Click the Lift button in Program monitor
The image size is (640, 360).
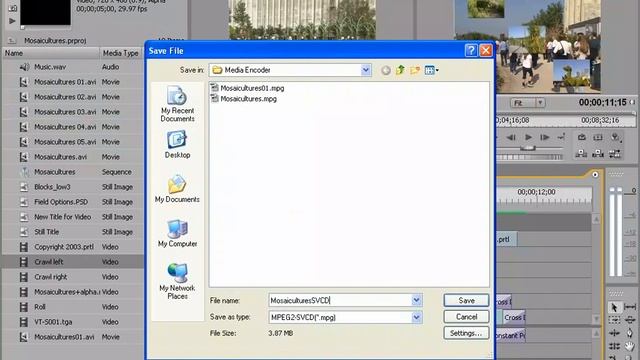click(x=581, y=153)
